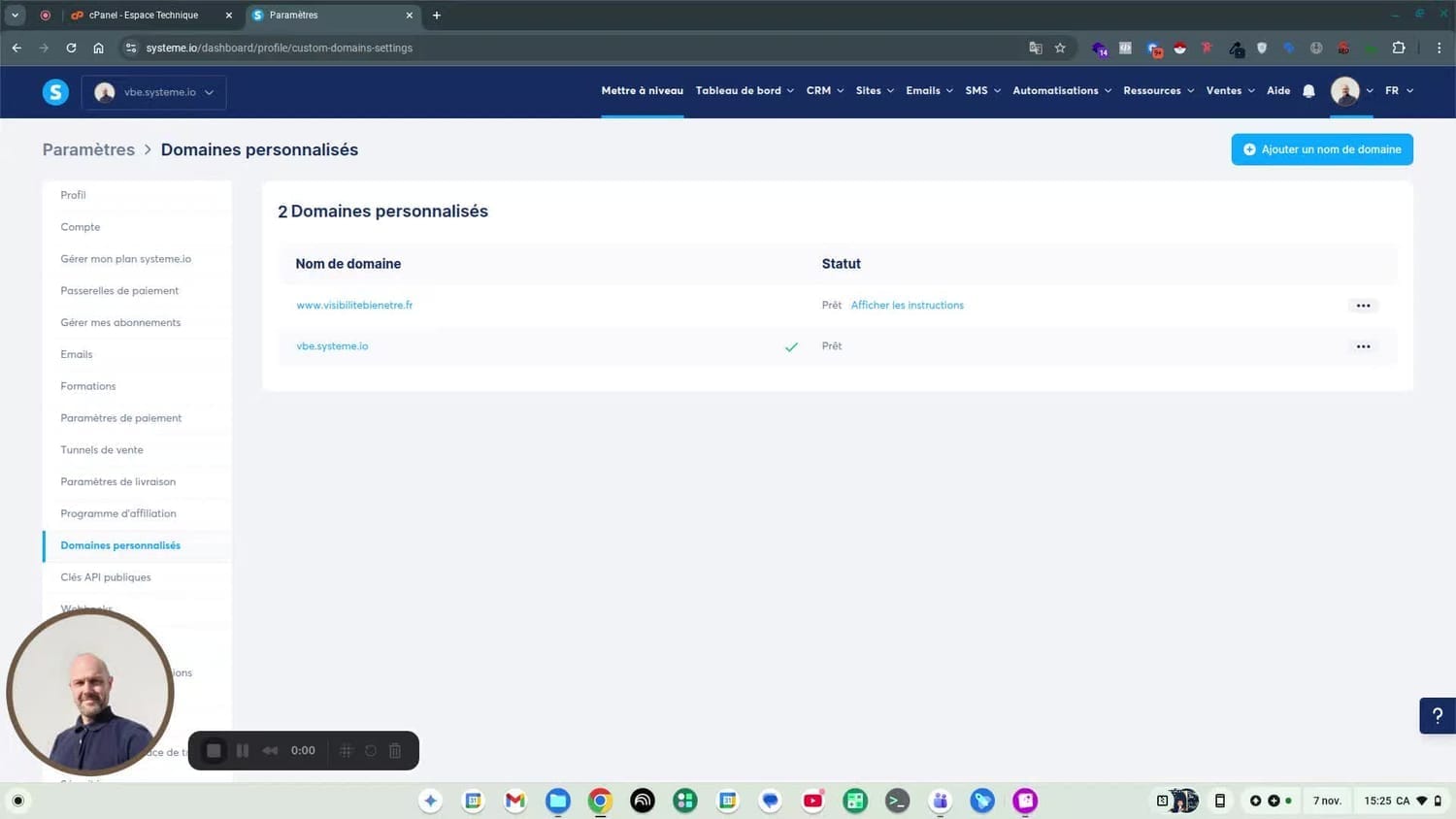Screen dimensions: 1456x819
Task: Click Afficher les instructions link
Action: (907, 306)
